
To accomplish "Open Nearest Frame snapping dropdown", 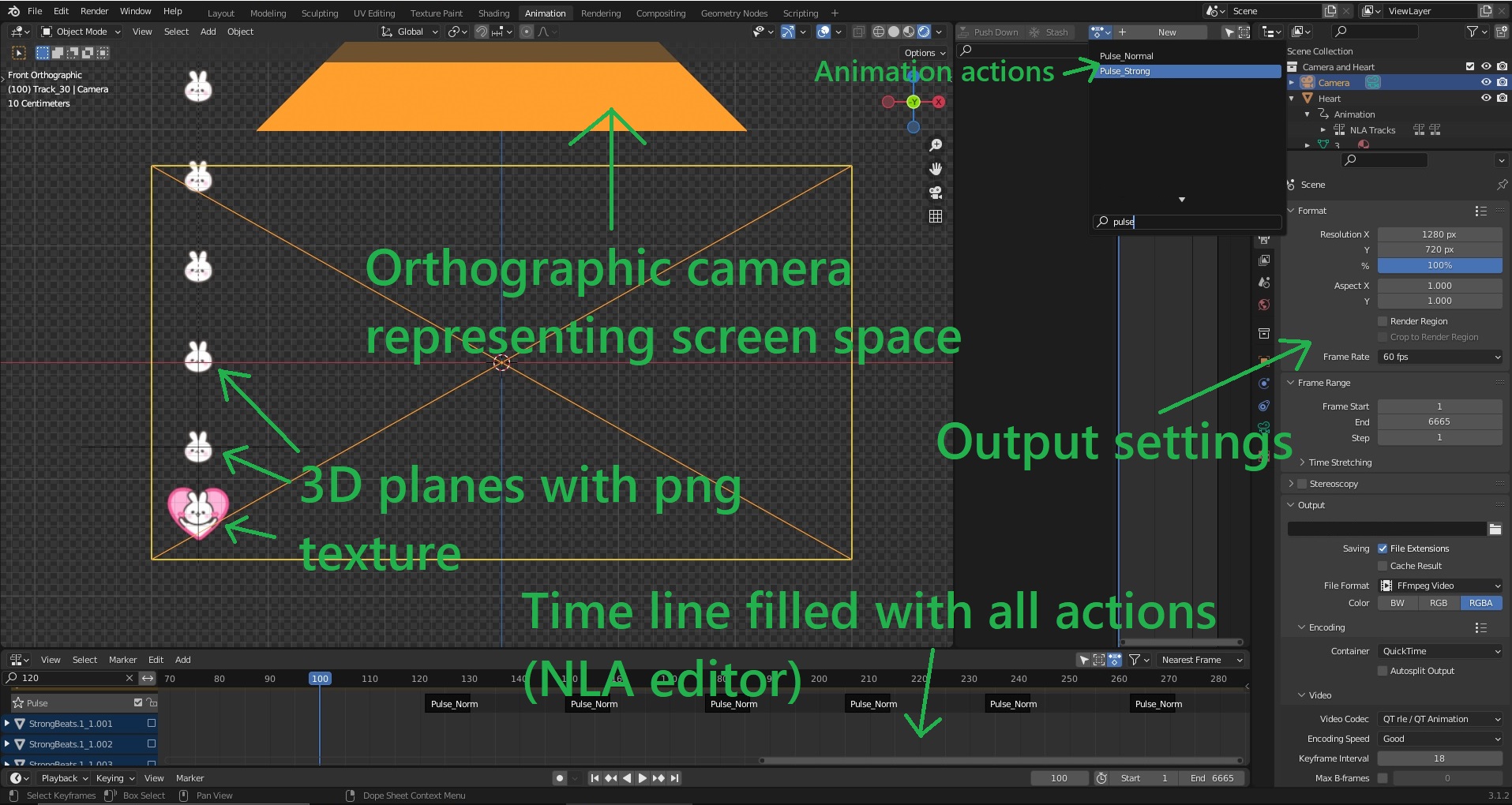I will point(1201,660).
